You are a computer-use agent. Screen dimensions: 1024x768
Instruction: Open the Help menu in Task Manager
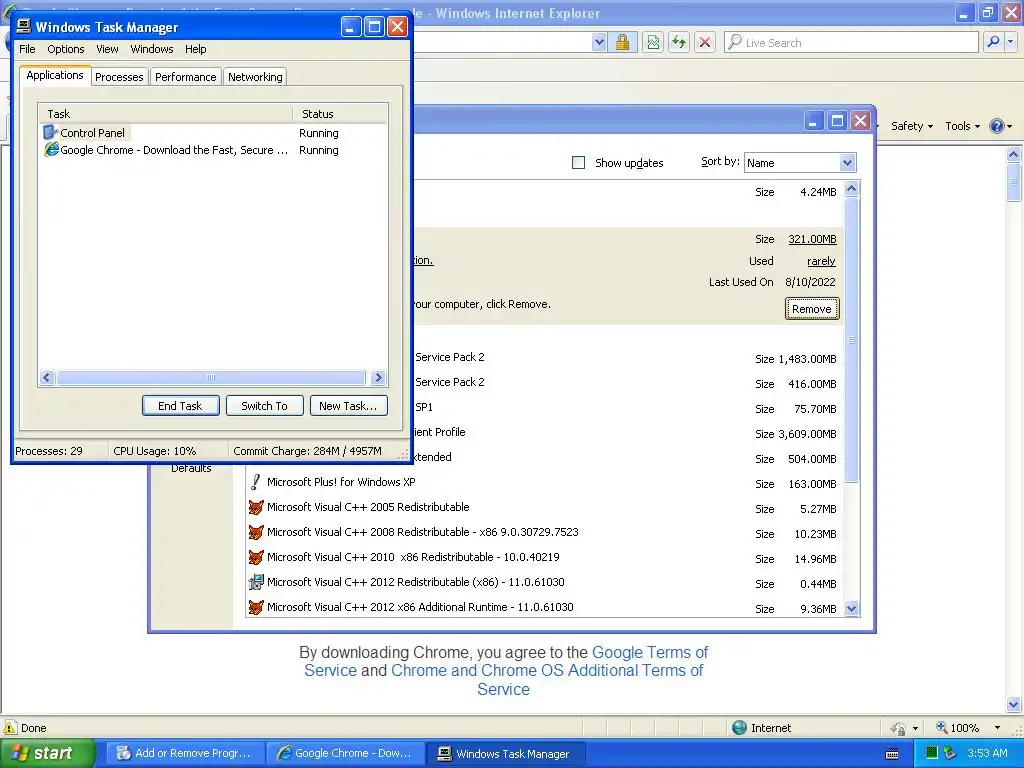coord(195,49)
